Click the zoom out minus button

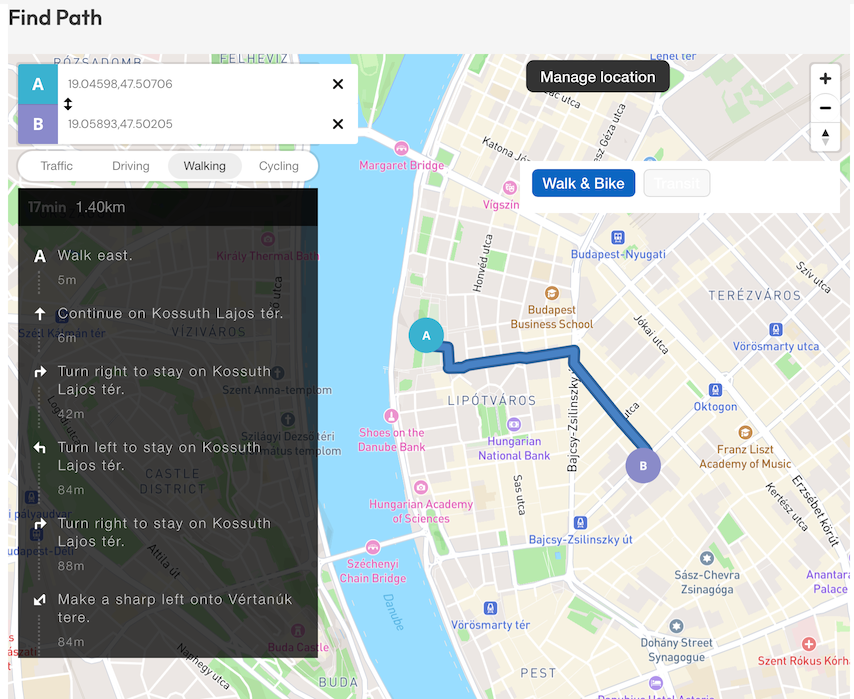[825, 108]
